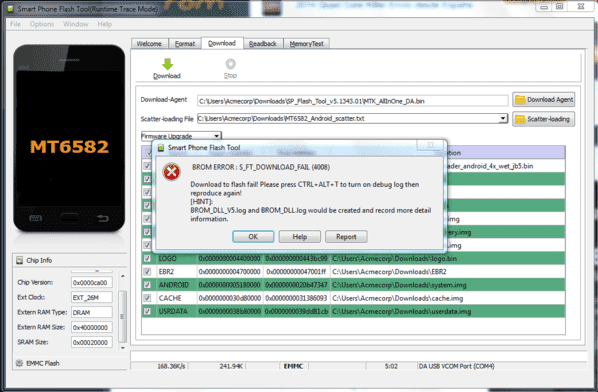Open the Window menu
This screenshot has width=598, height=392.
coord(76,24)
